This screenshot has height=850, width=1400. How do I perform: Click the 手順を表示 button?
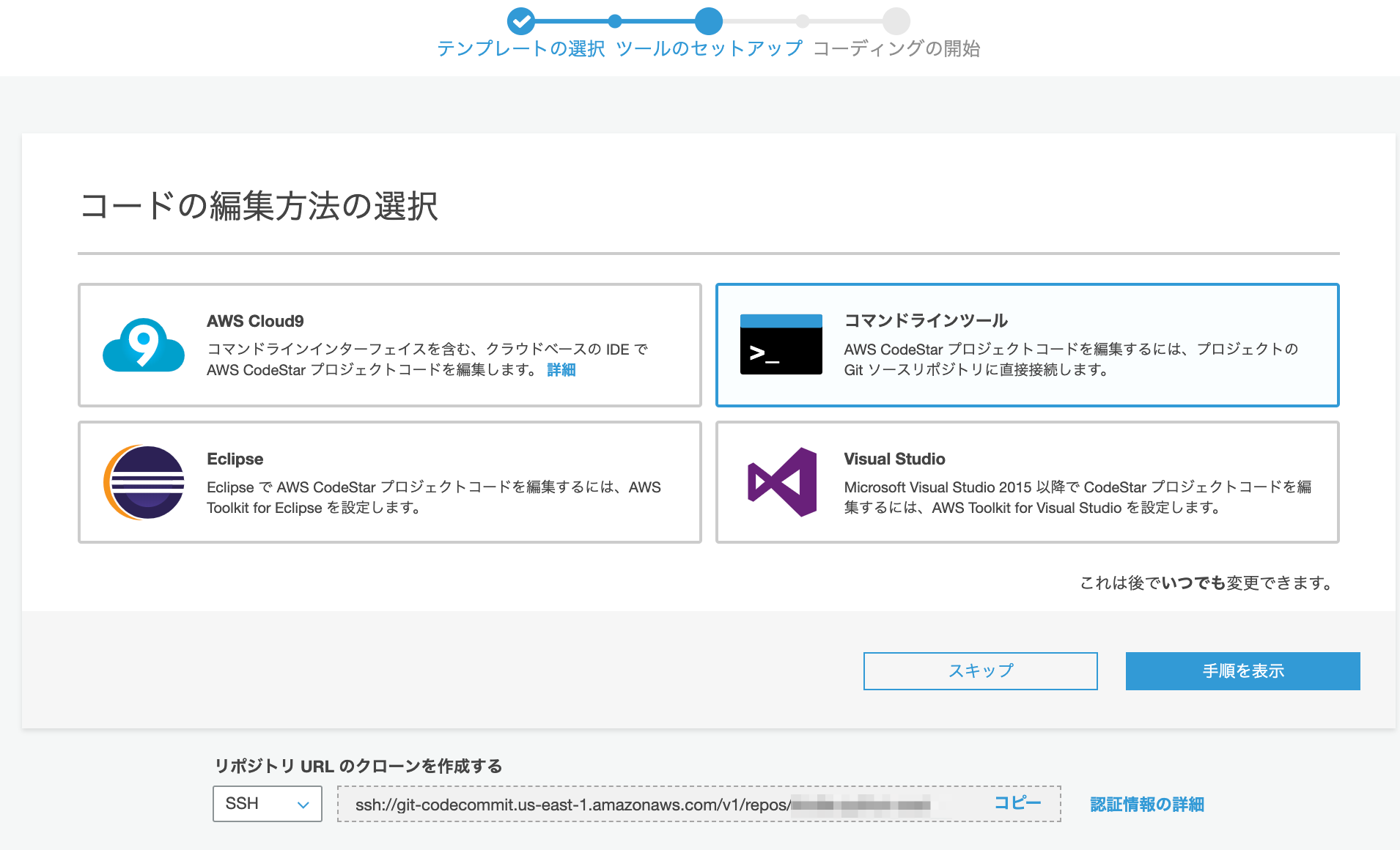click(x=1243, y=671)
